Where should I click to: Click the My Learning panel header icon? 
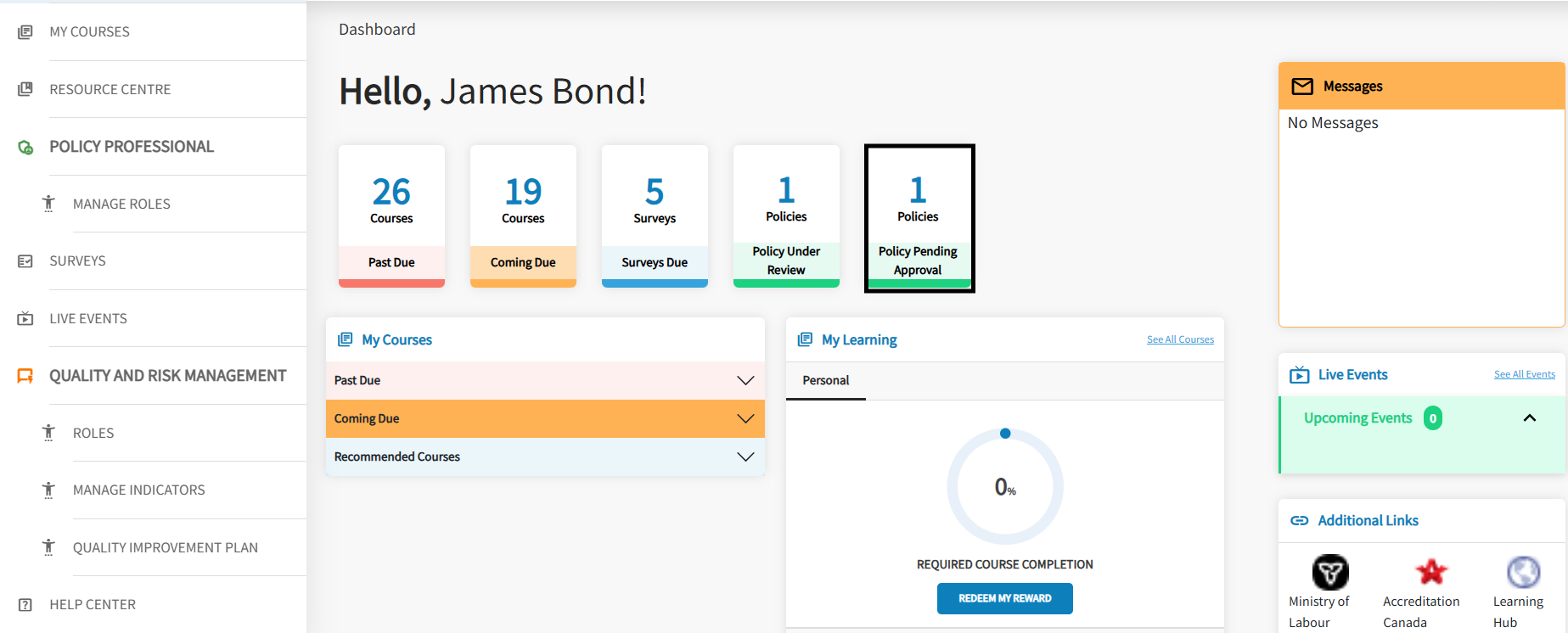pos(805,339)
